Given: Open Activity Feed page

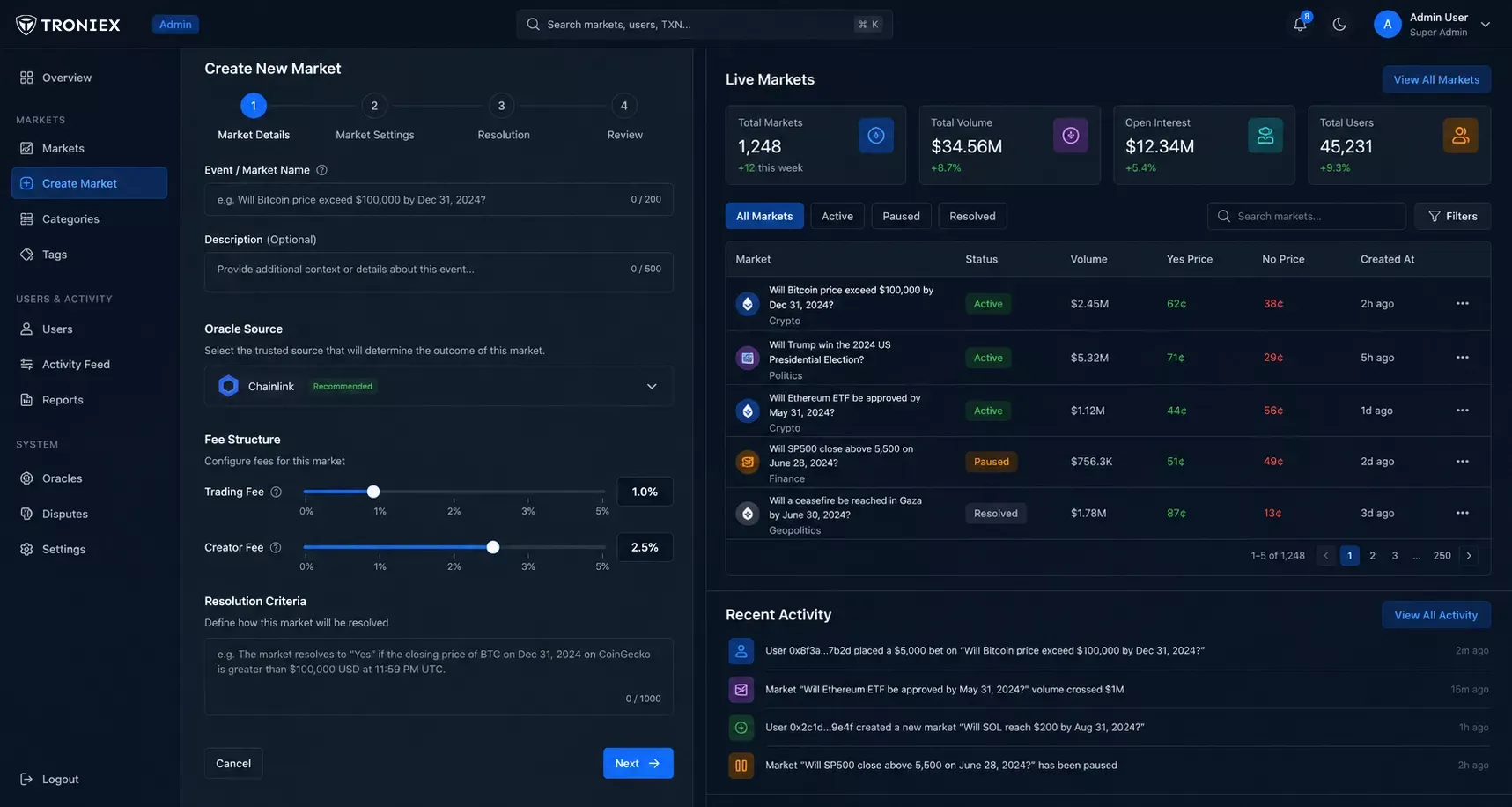Looking at the screenshot, I should 89,364.
